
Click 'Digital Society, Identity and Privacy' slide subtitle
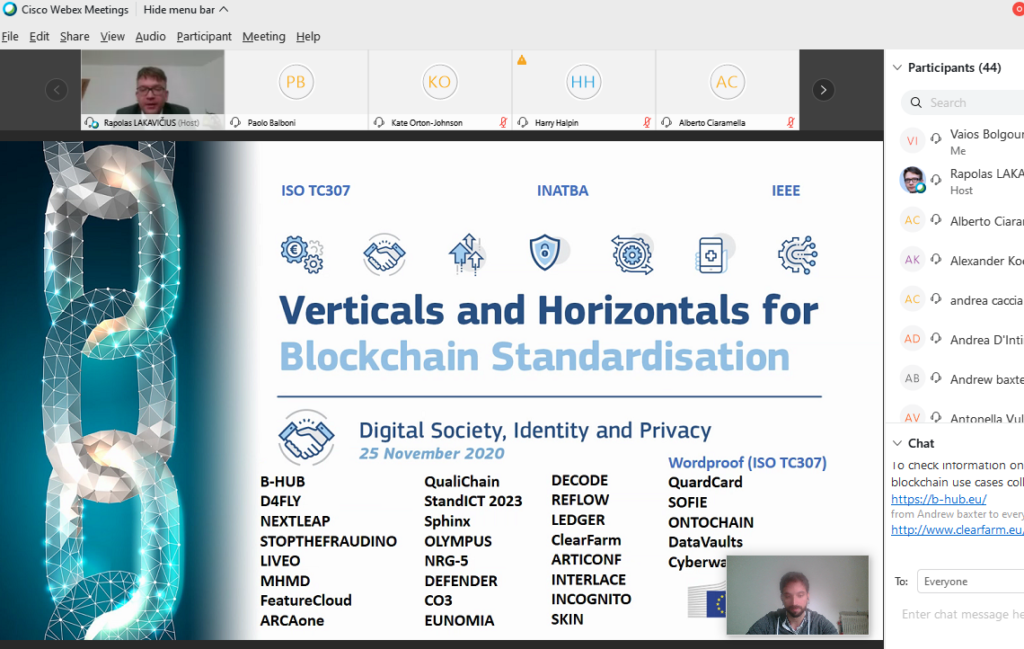click(x=535, y=430)
